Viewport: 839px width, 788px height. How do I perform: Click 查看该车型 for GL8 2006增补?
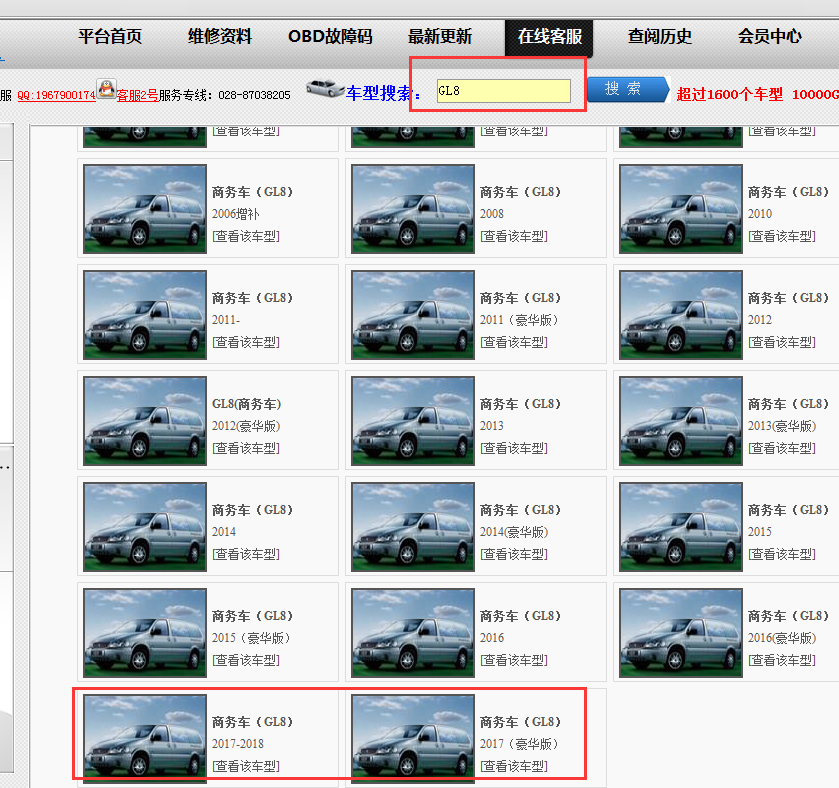tap(246, 236)
